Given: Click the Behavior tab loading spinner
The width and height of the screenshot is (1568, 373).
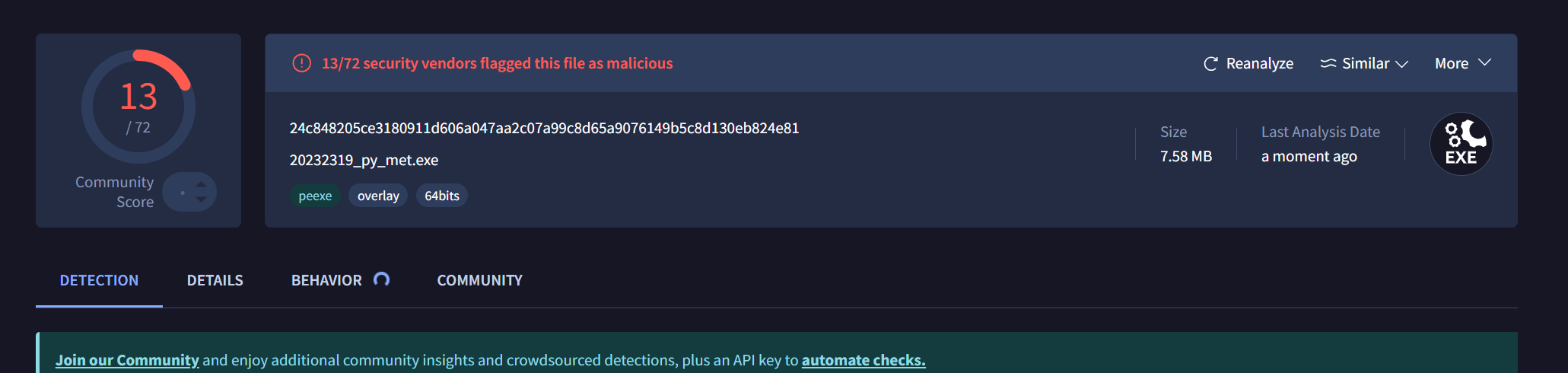Looking at the screenshot, I should coord(382,279).
